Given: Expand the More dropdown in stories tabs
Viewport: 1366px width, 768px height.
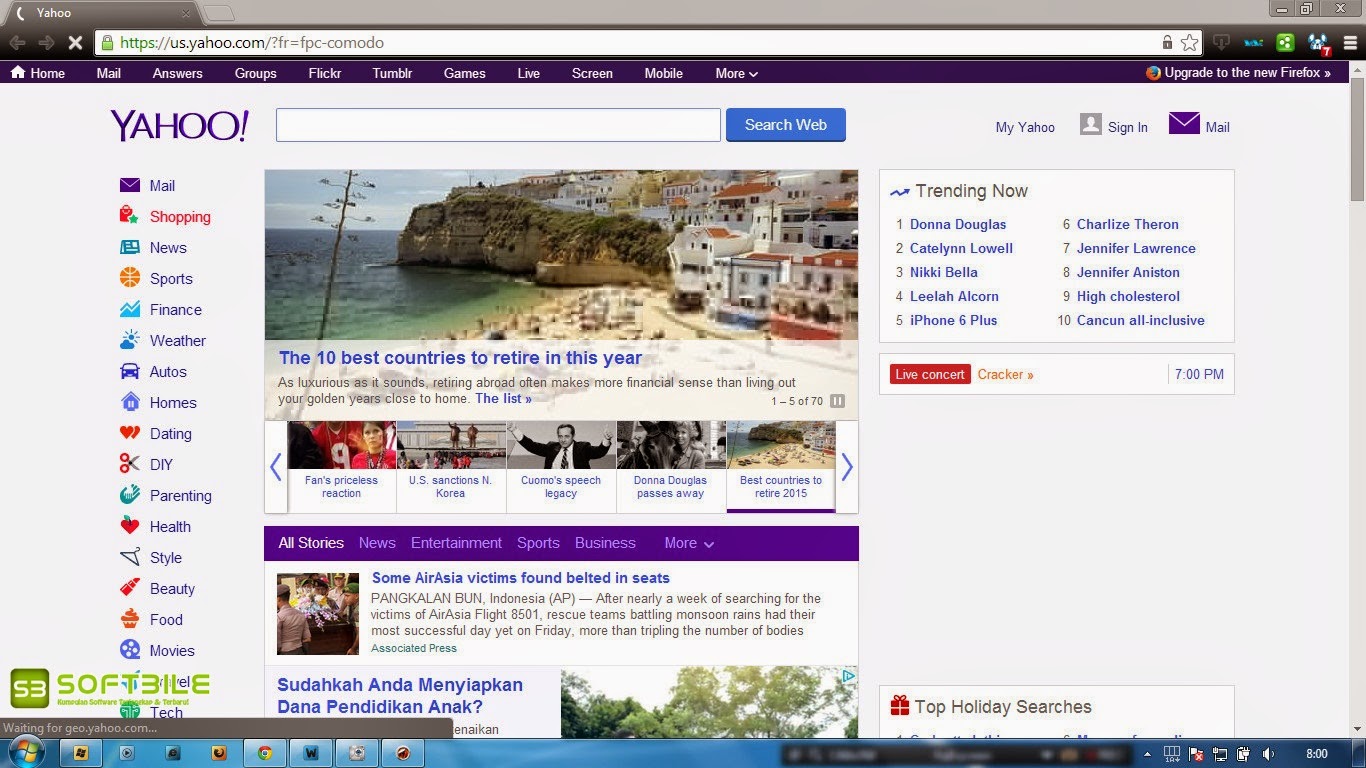Looking at the screenshot, I should (x=689, y=543).
